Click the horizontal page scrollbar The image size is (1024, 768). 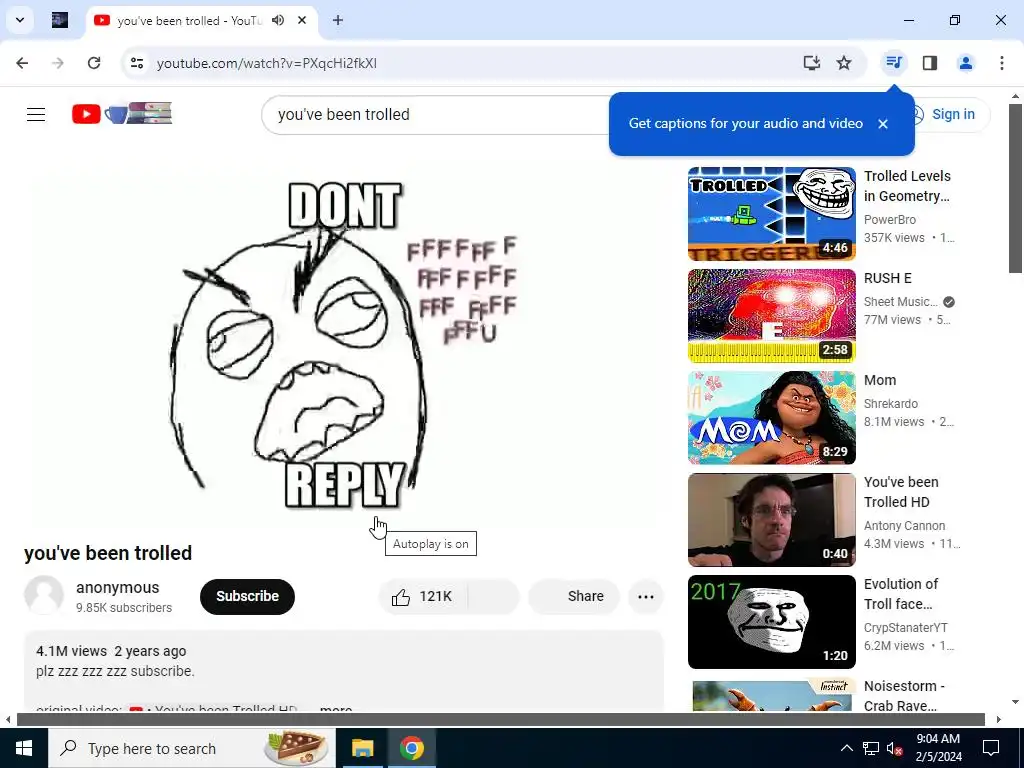pyautogui.click(x=500, y=720)
